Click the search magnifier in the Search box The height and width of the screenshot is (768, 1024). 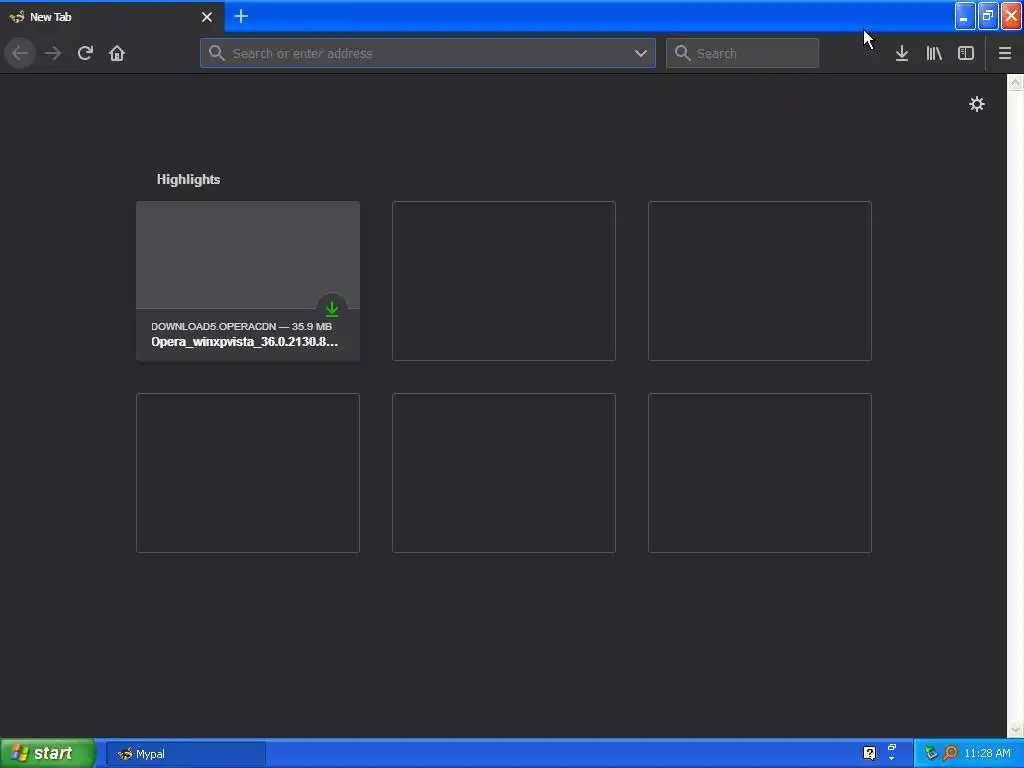coord(682,53)
